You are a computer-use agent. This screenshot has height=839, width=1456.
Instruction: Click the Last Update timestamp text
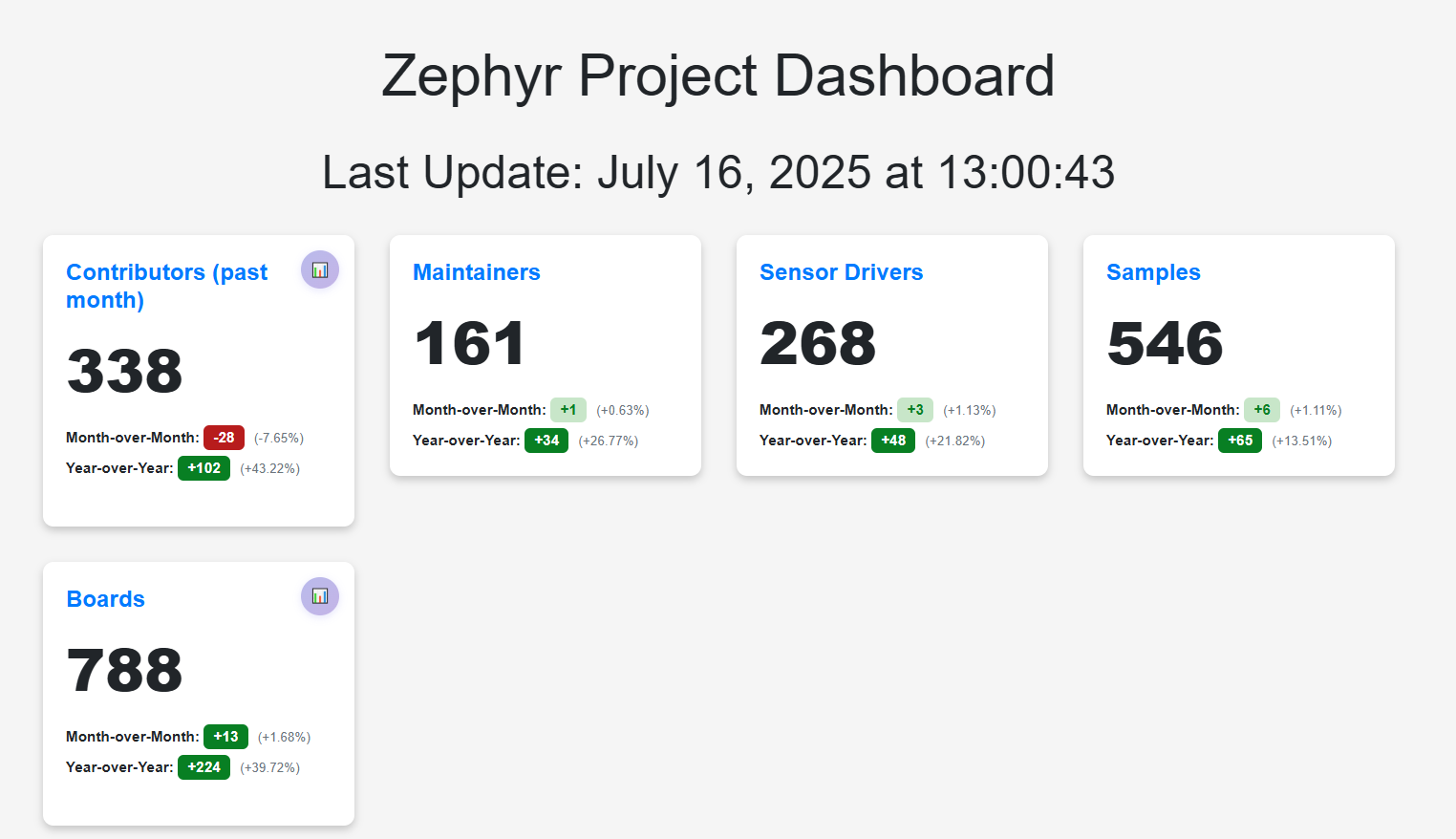pos(718,173)
